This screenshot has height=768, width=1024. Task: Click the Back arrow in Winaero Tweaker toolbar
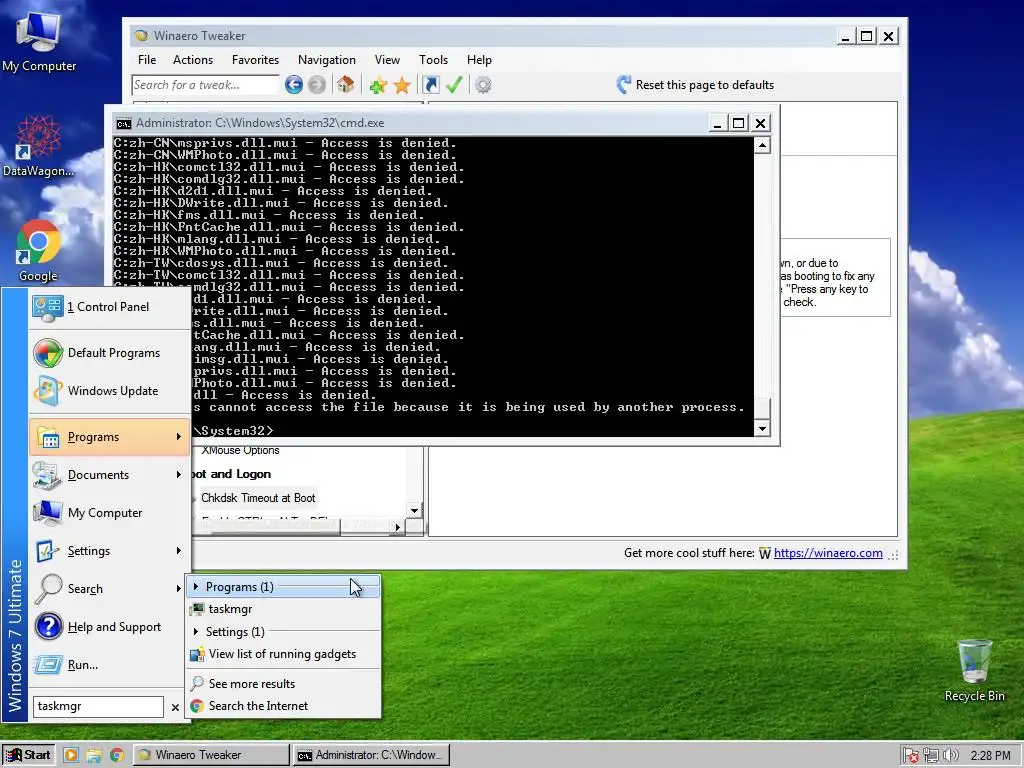pyautogui.click(x=294, y=85)
